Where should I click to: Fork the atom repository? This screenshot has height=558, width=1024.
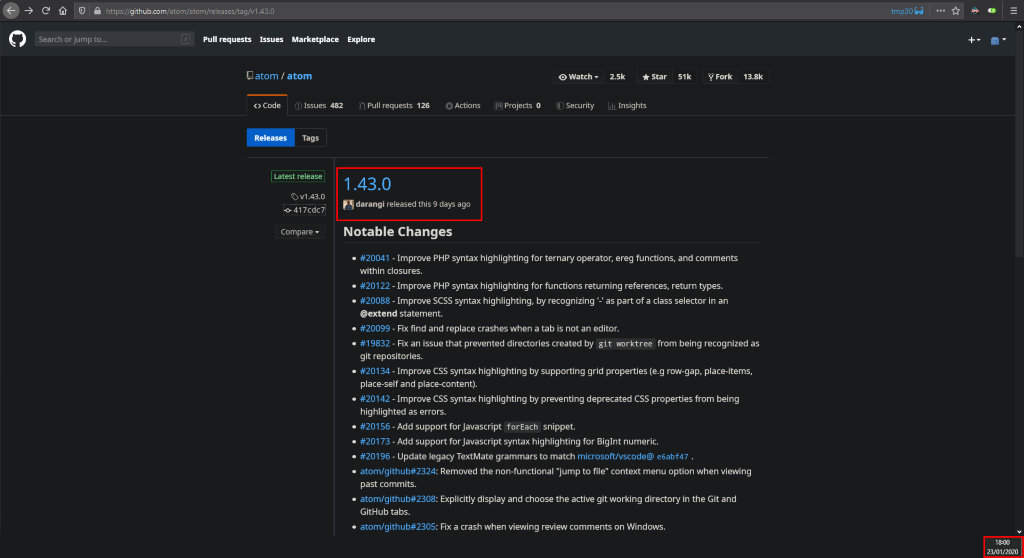[x=720, y=76]
